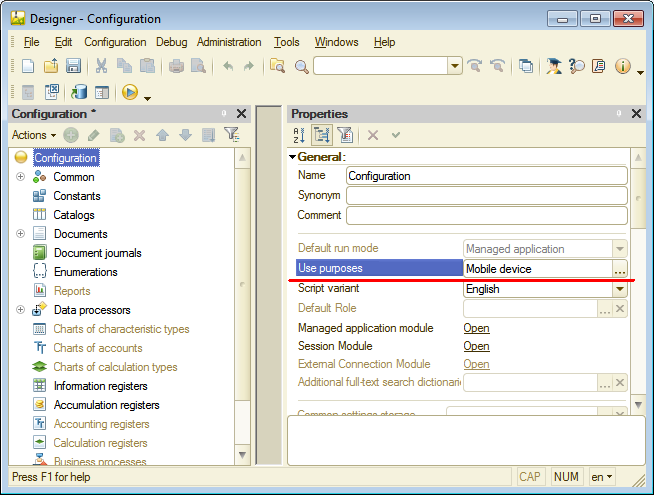Click the important-properties filter icon

click(x=345, y=135)
